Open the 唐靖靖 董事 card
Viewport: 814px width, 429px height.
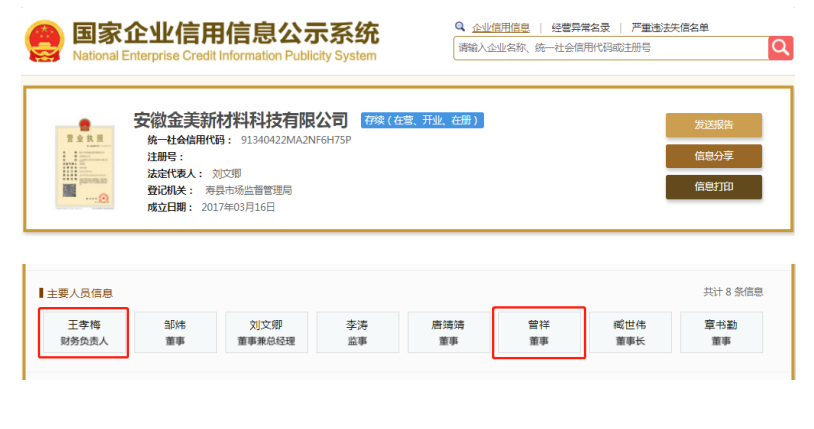point(449,332)
